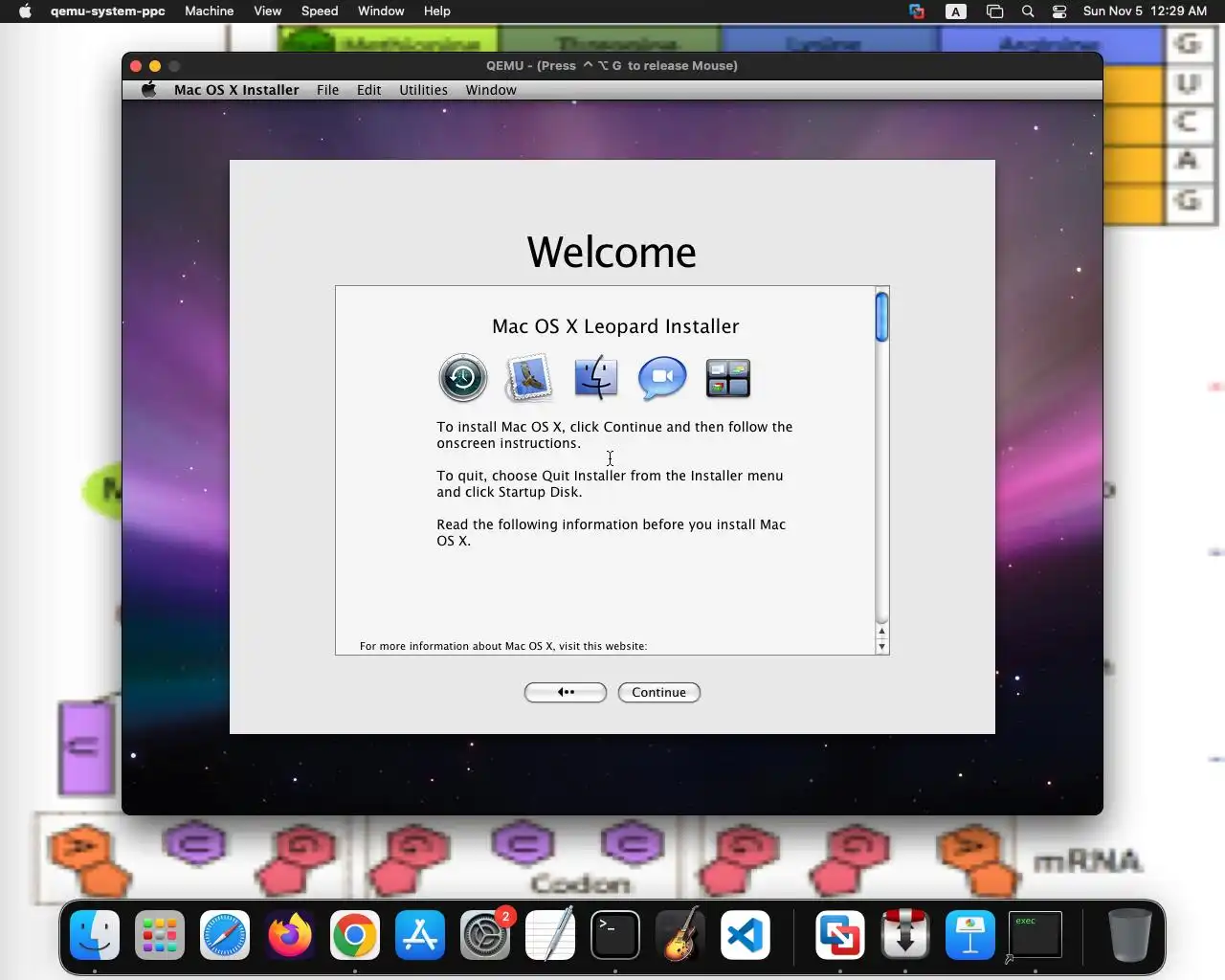The height and width of the screenshot is (980, 1225).
Task: Launch Visual Studio Code from the Dock
Action: click(746, 935)
